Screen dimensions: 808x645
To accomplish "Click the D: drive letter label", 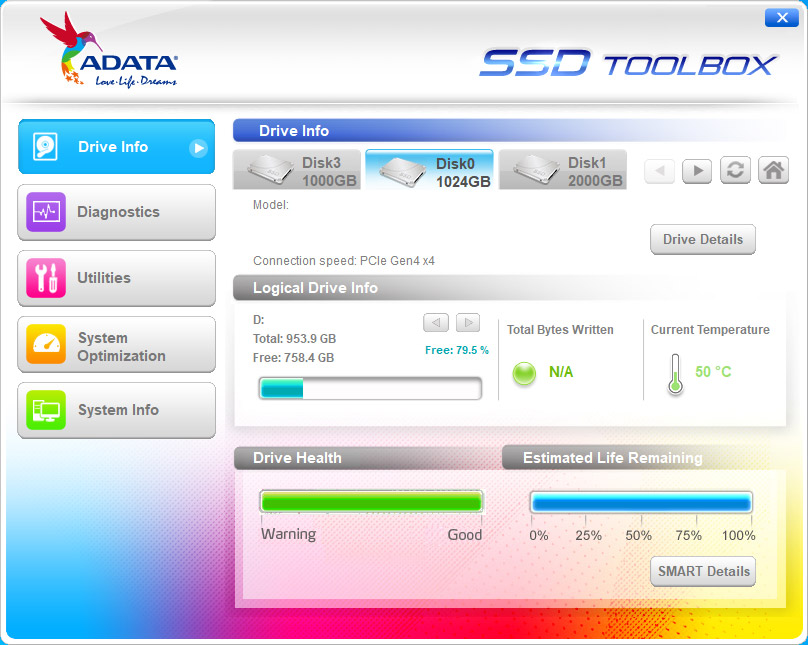I will pos(259,320).
